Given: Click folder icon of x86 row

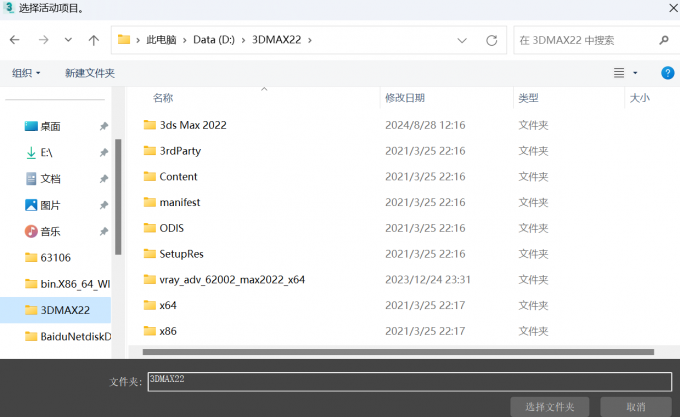Looking at the screenshot, I should 150,331.
